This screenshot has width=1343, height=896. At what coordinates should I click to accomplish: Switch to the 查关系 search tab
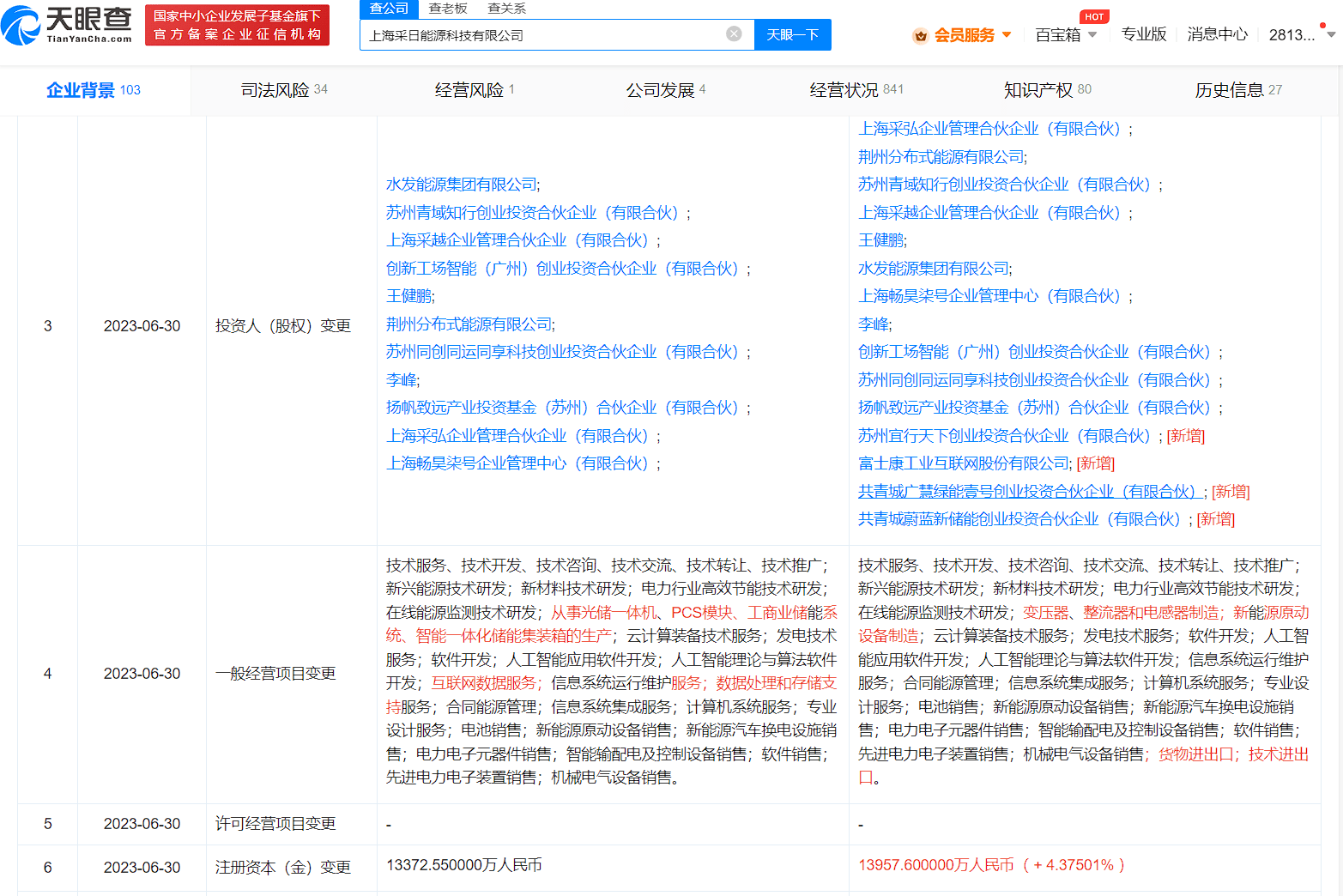[x=507, y=9]
